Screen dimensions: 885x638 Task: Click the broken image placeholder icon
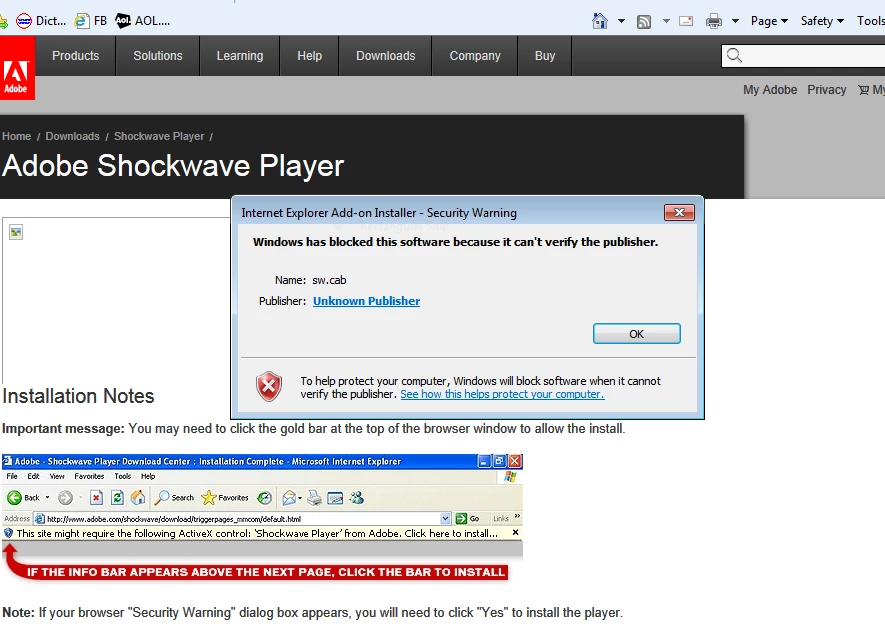[16, 232]
